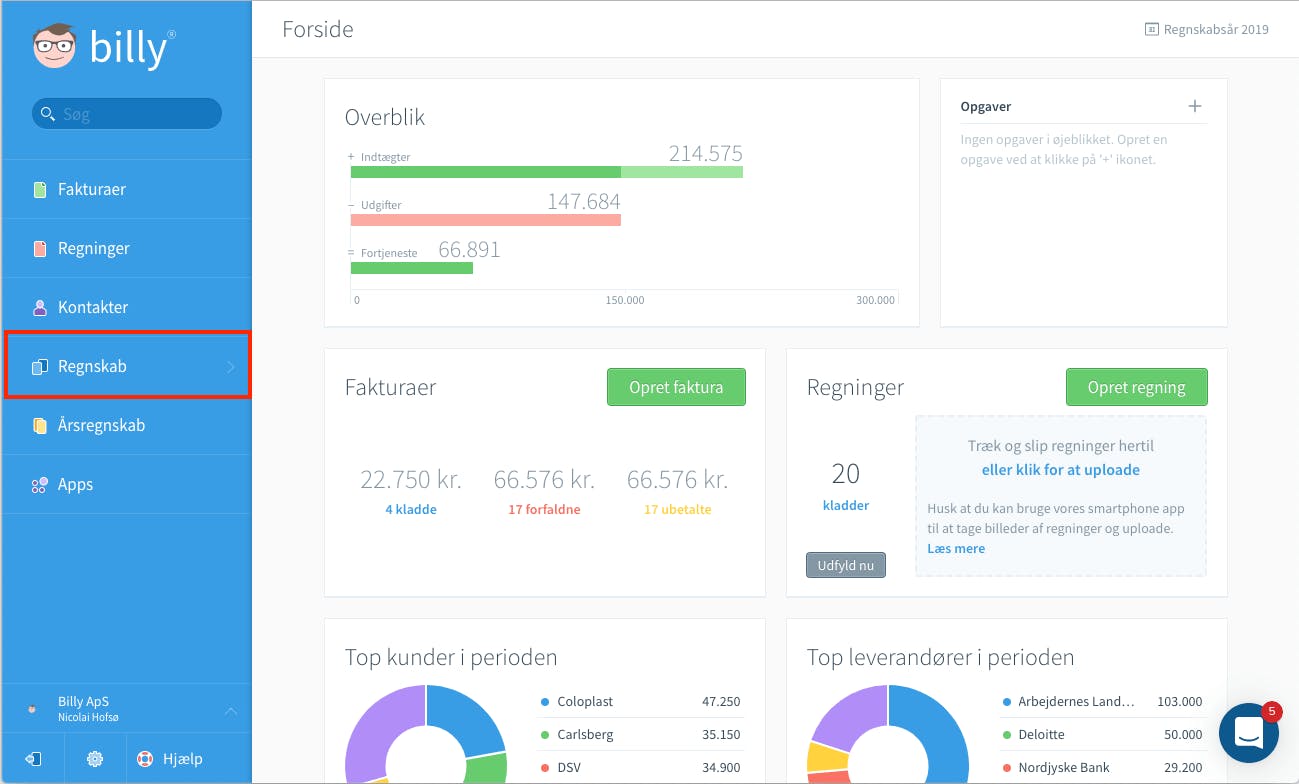The height and width of the screenshot is (784, 1299).
Task: Click the 17 forfaldne link
Action: (544, 509)
